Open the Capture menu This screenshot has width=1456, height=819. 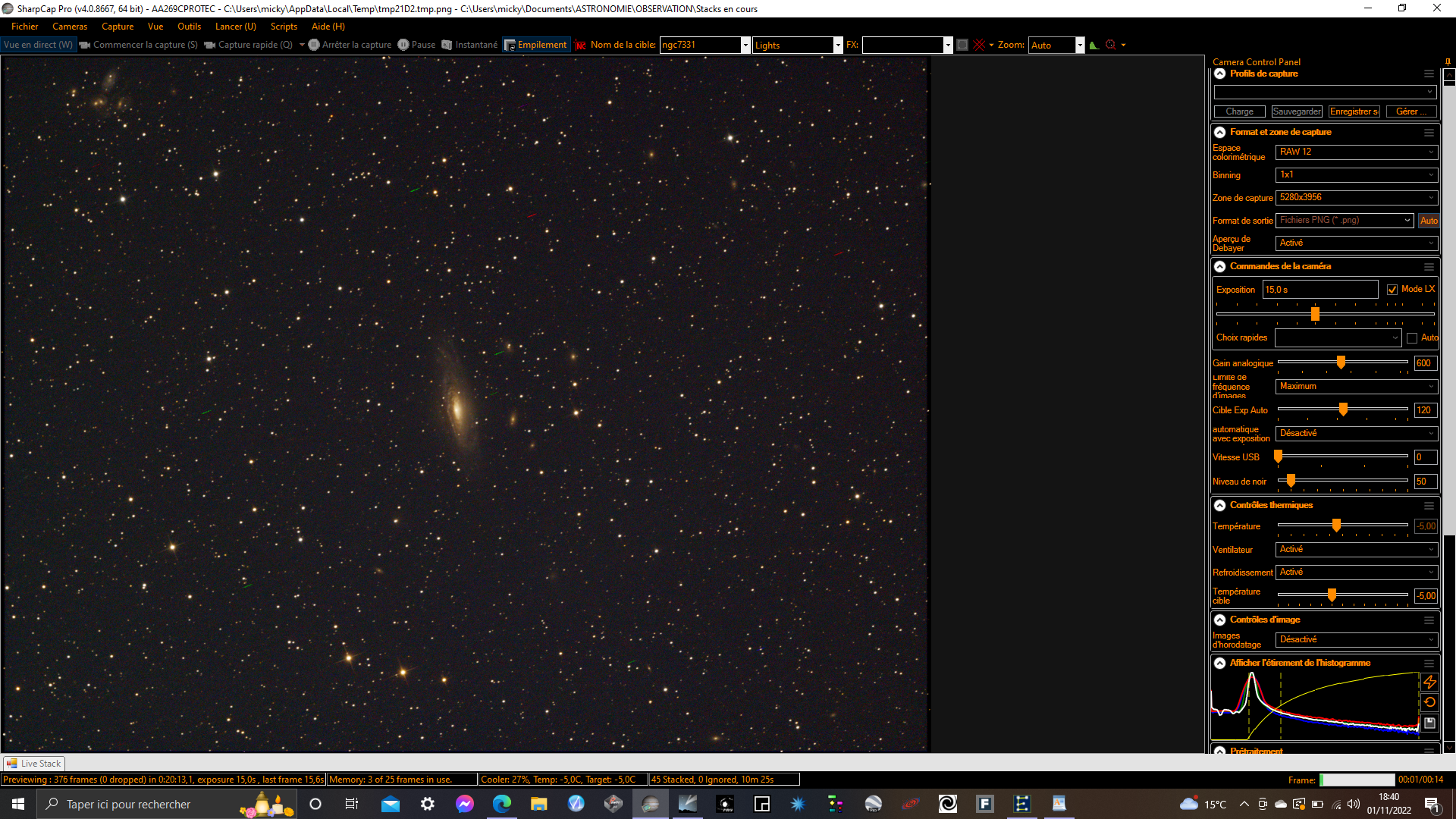pos(118,27)
